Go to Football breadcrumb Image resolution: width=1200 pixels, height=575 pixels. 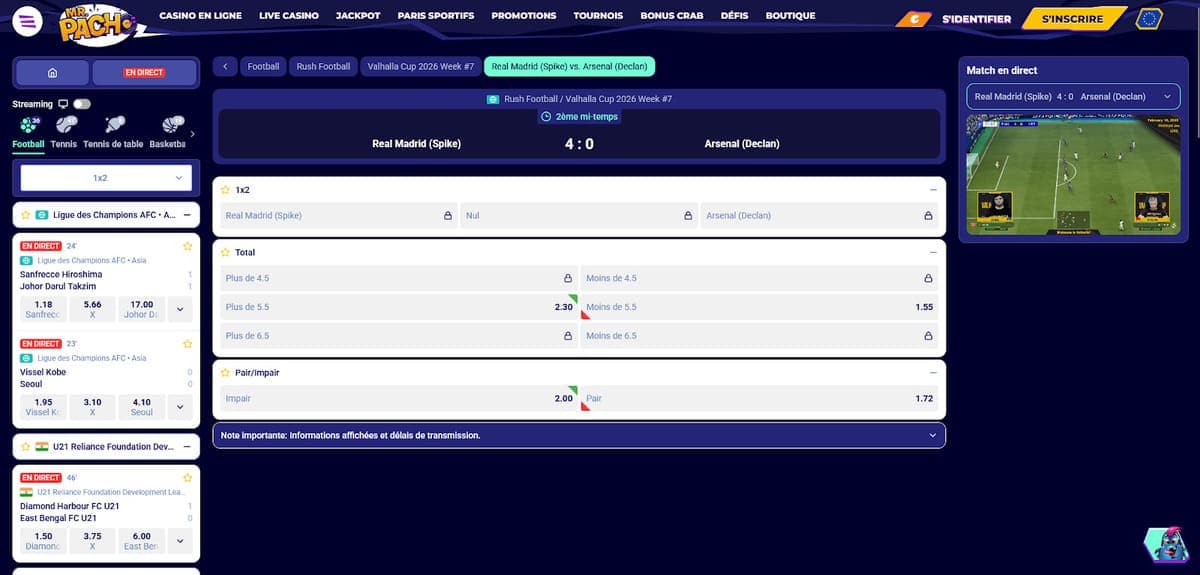[x=264, y=67]
